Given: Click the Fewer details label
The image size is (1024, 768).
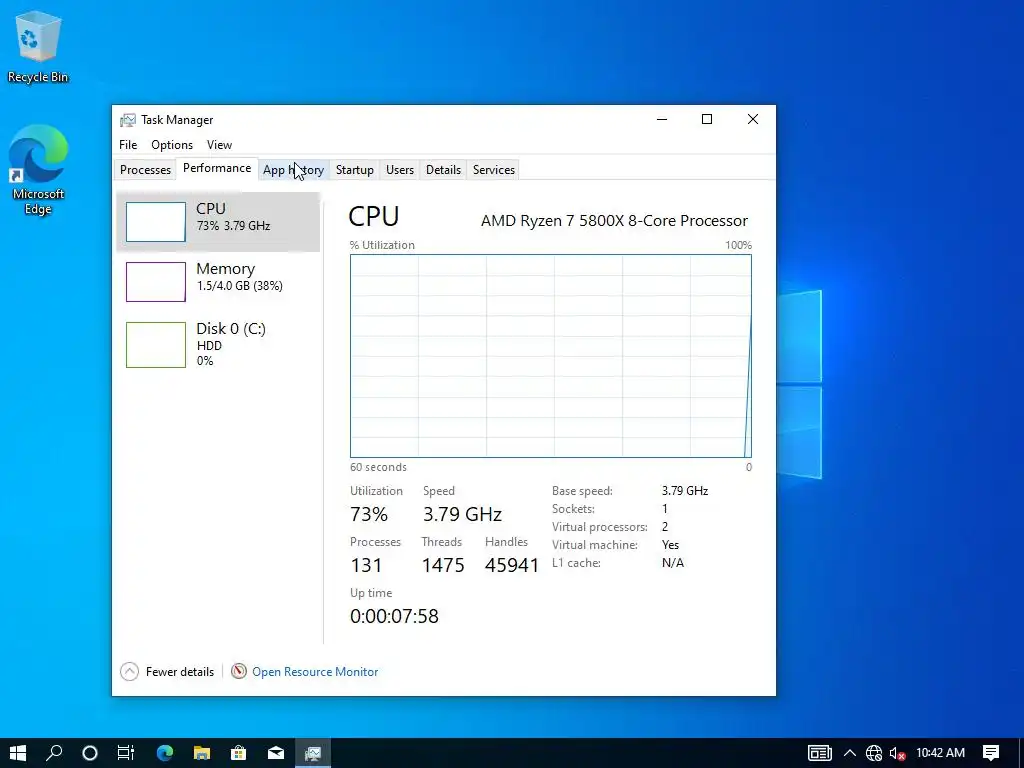Looking at the screenshot, I should click(180, 671).
